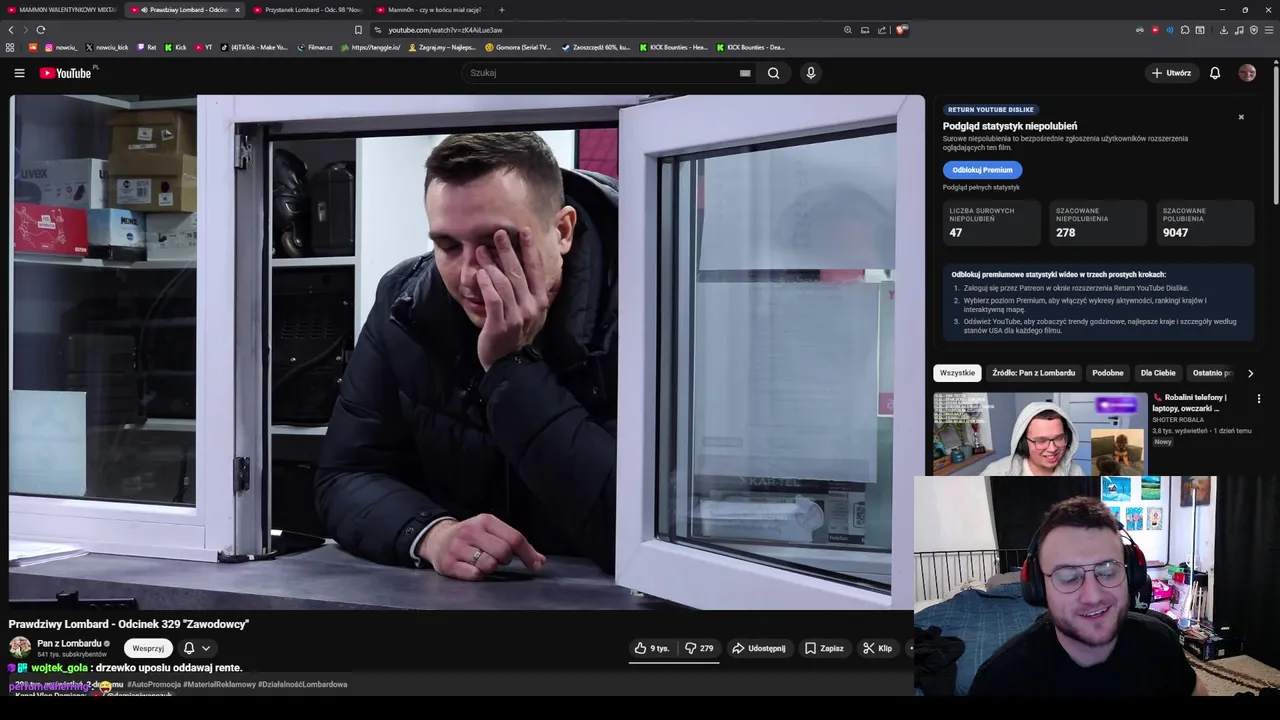Reload the current page

pyautogui.click(x=40, y=30)
